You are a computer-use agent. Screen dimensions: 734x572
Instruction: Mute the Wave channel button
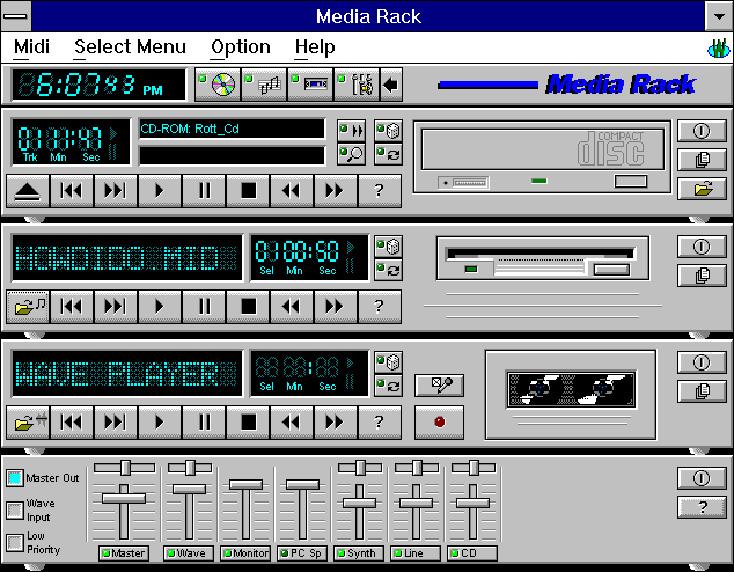click(x=188, y=553)
